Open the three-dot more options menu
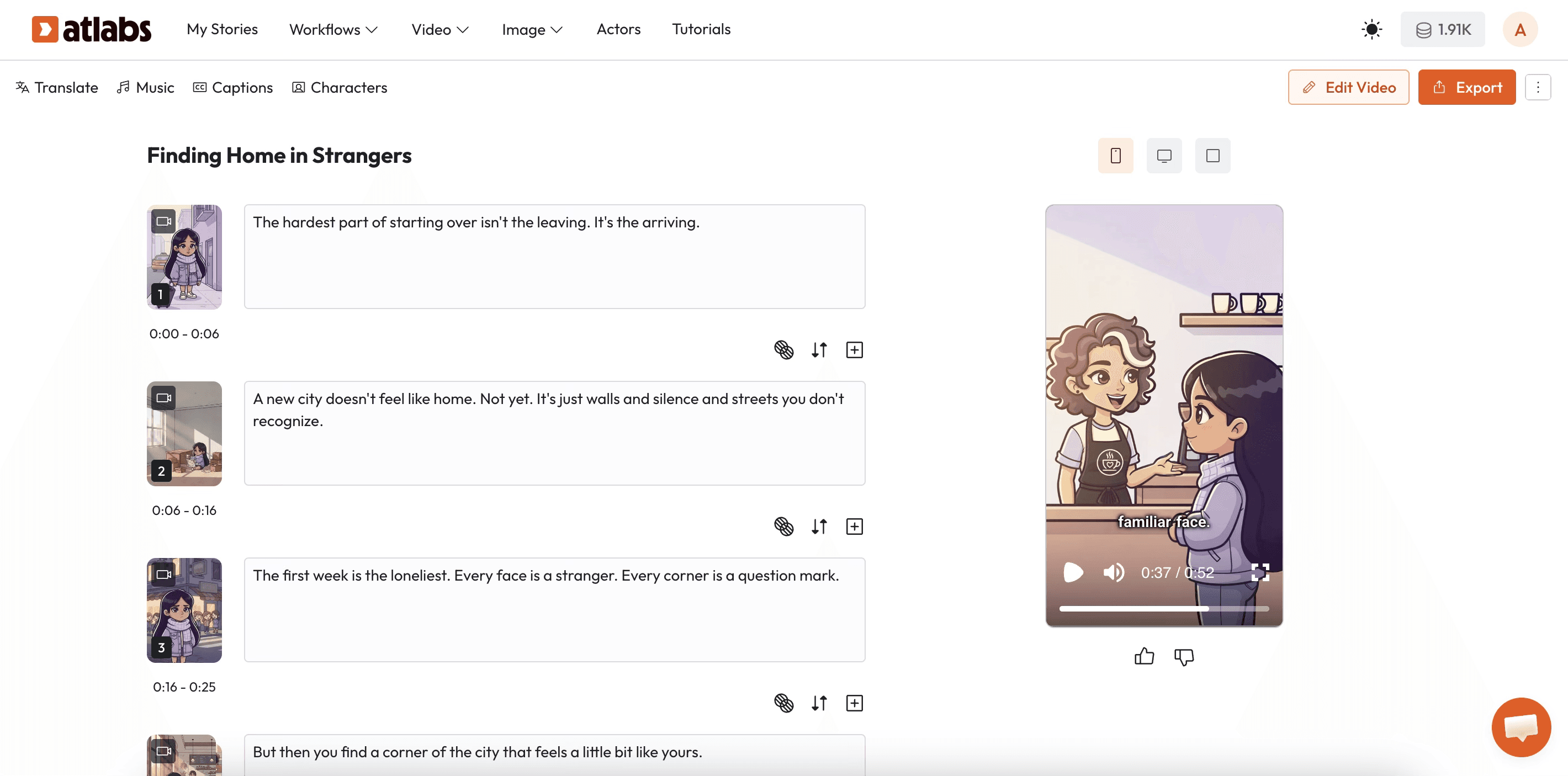Image resolution: width=1568 pixels, height=776 pixels. [x=1538, y=88]
